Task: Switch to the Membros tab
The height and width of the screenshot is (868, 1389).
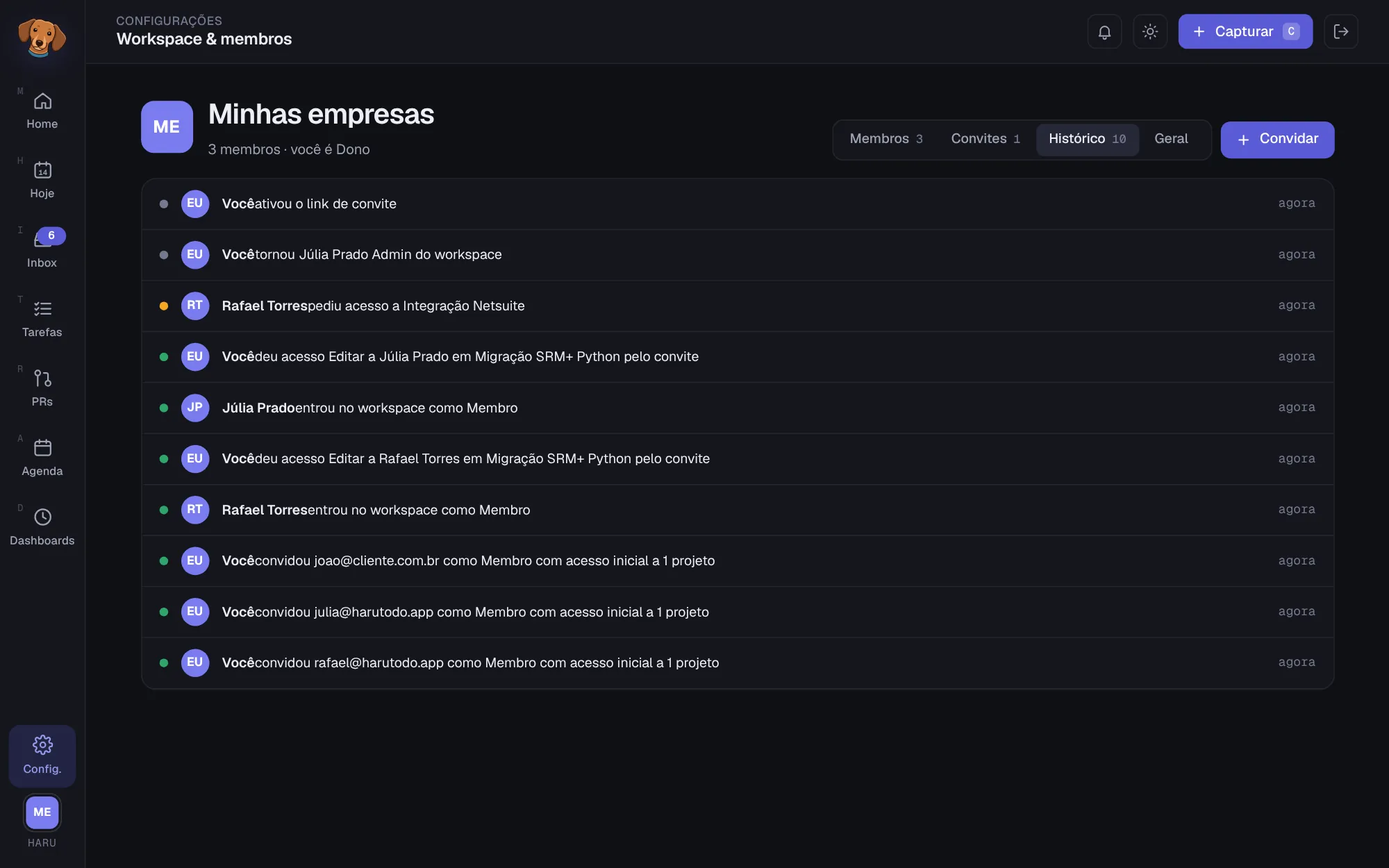Action: point(886,139)
